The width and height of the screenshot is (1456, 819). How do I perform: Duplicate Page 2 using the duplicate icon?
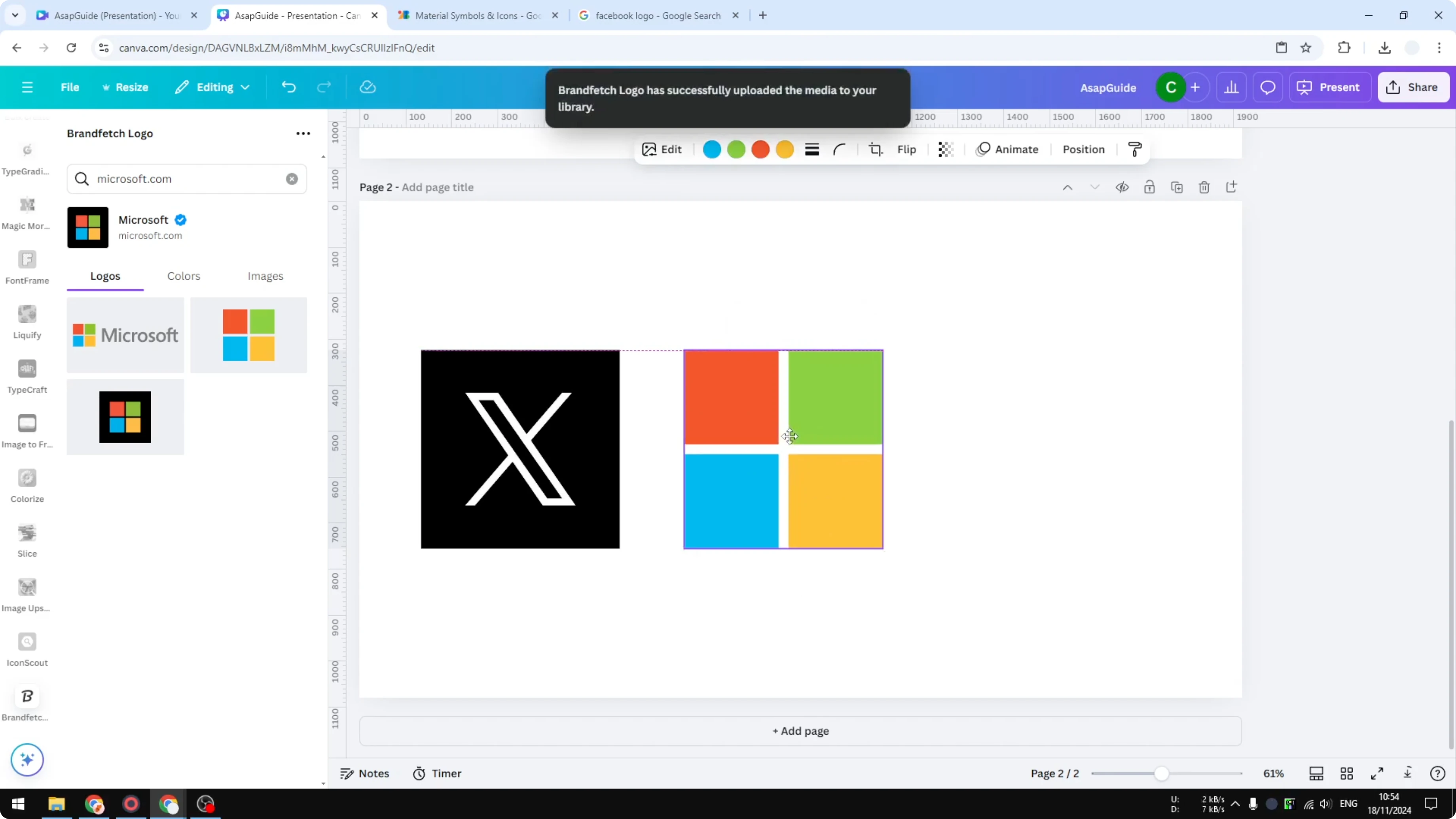pyautogui.click(x=1177, y=186)
